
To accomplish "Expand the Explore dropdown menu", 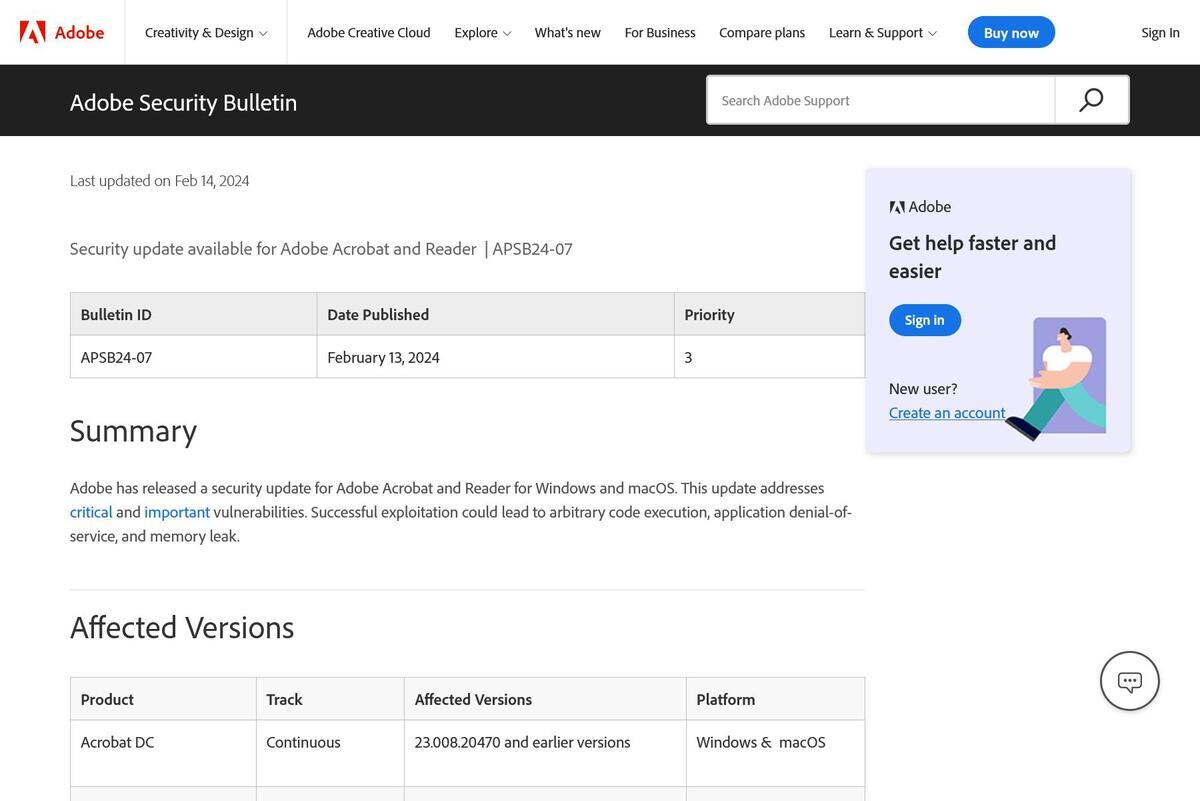I will (483, 32).
